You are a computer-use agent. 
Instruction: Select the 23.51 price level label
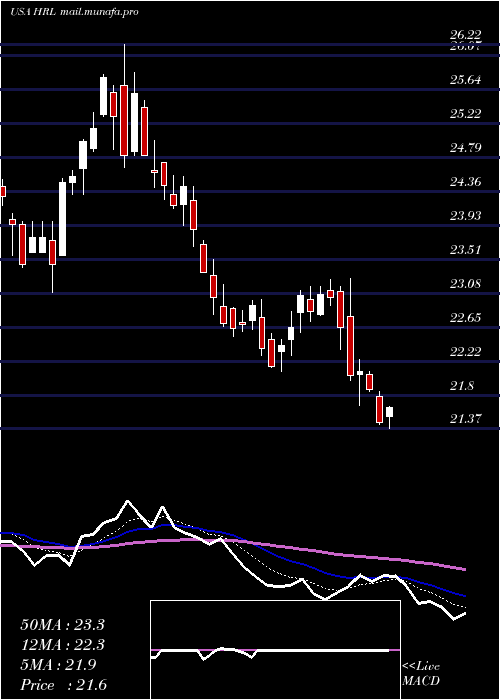tap(467, 250)
